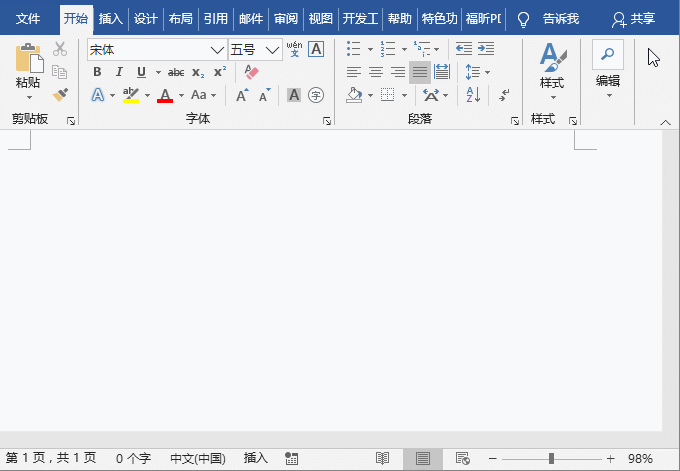This screenshot has width=680, height=471.
Task: Open bullet list style dropdown arrow
Action: 370,49
